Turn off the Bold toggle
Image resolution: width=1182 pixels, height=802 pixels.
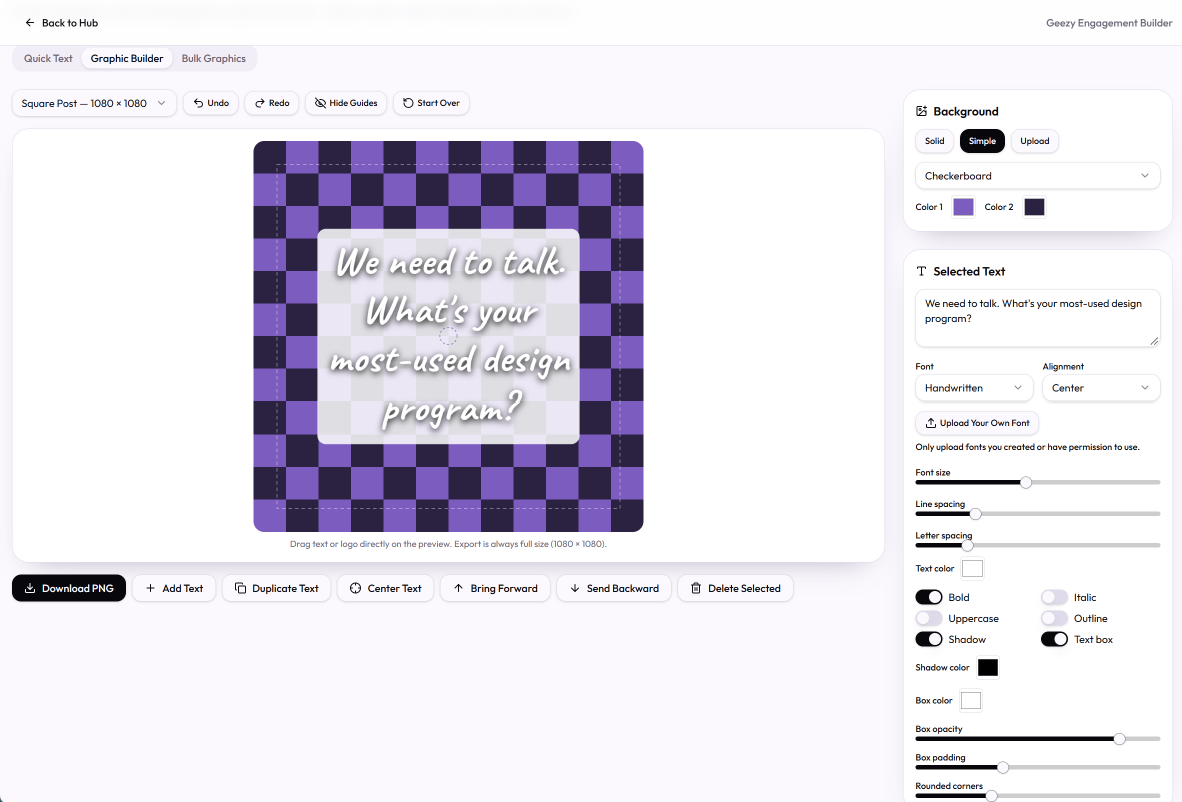pyautogui.click(x=929, y=597)
